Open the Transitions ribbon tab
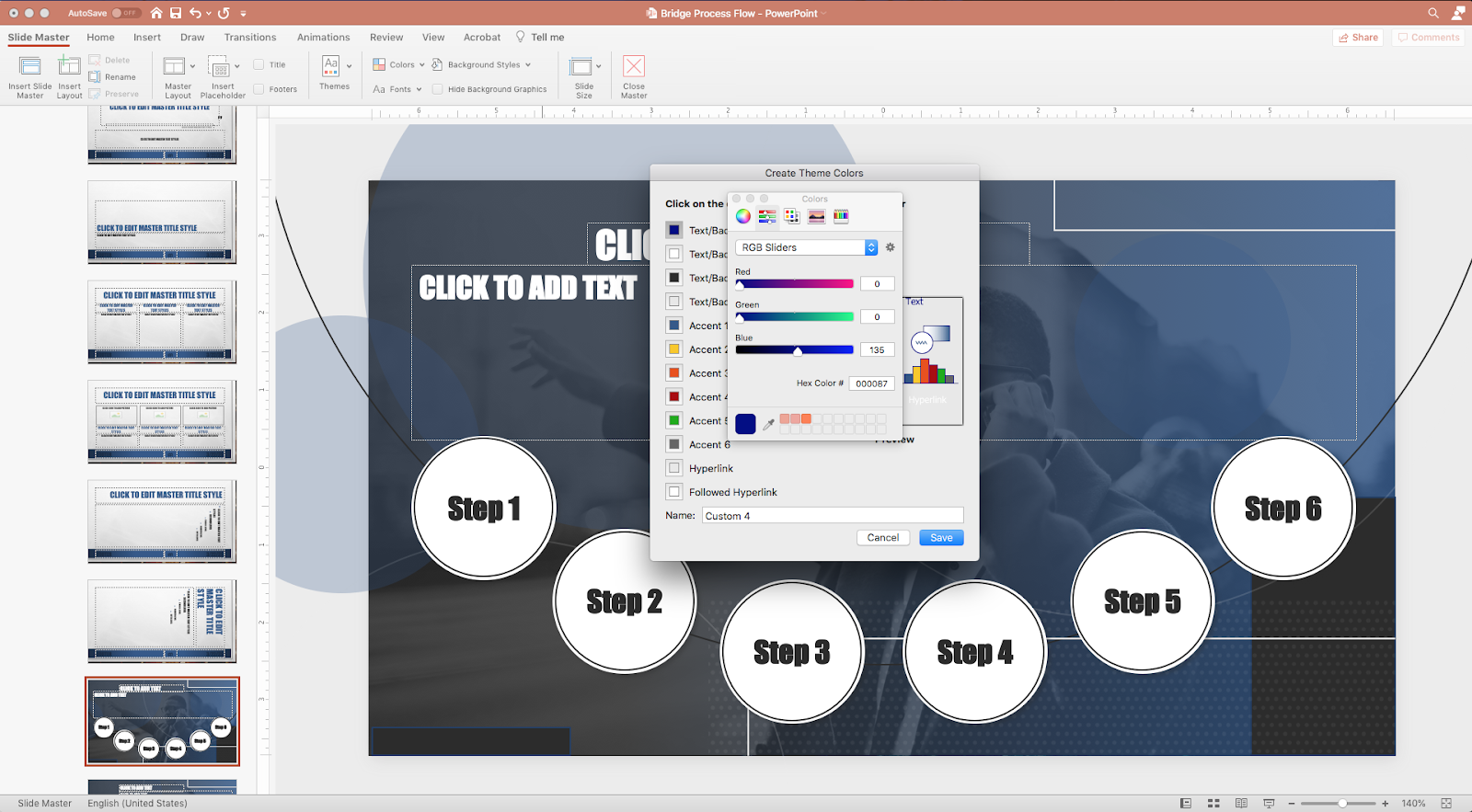The width and height of the screenshot is (1472, 812). click(x=250, y=37)
